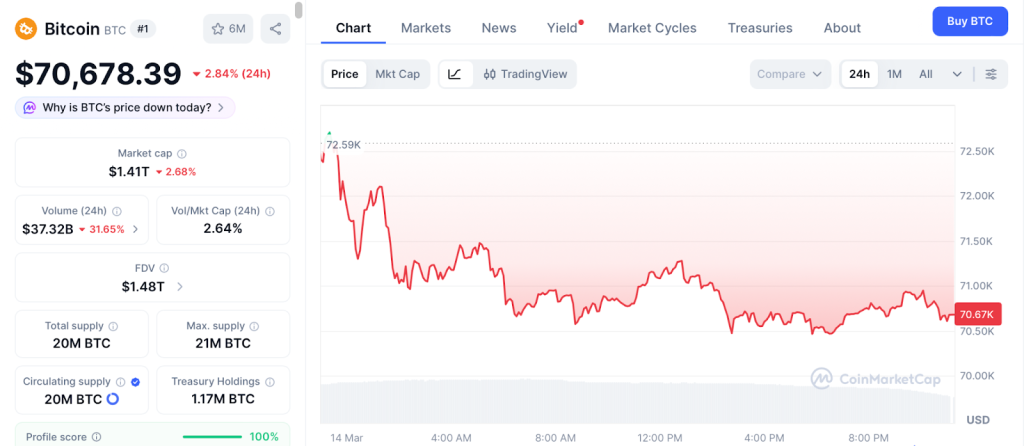Click the FDV info icon
Image resolution: width=1024 pixels, height=446 pixels.
(164, 268)
